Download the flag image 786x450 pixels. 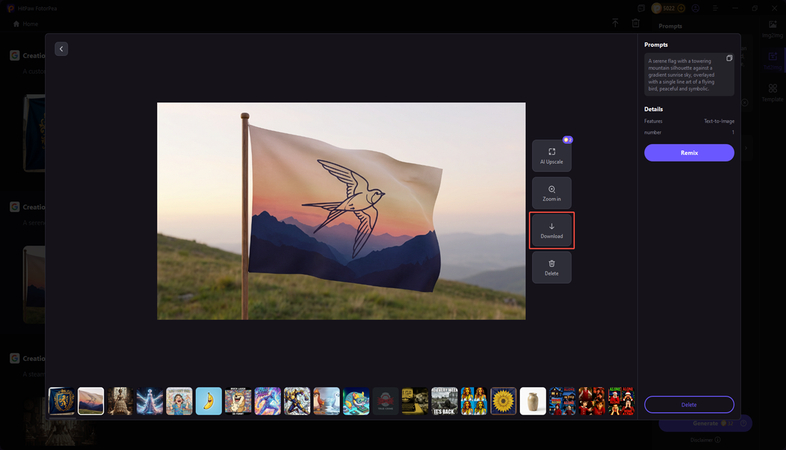[551, 230]
